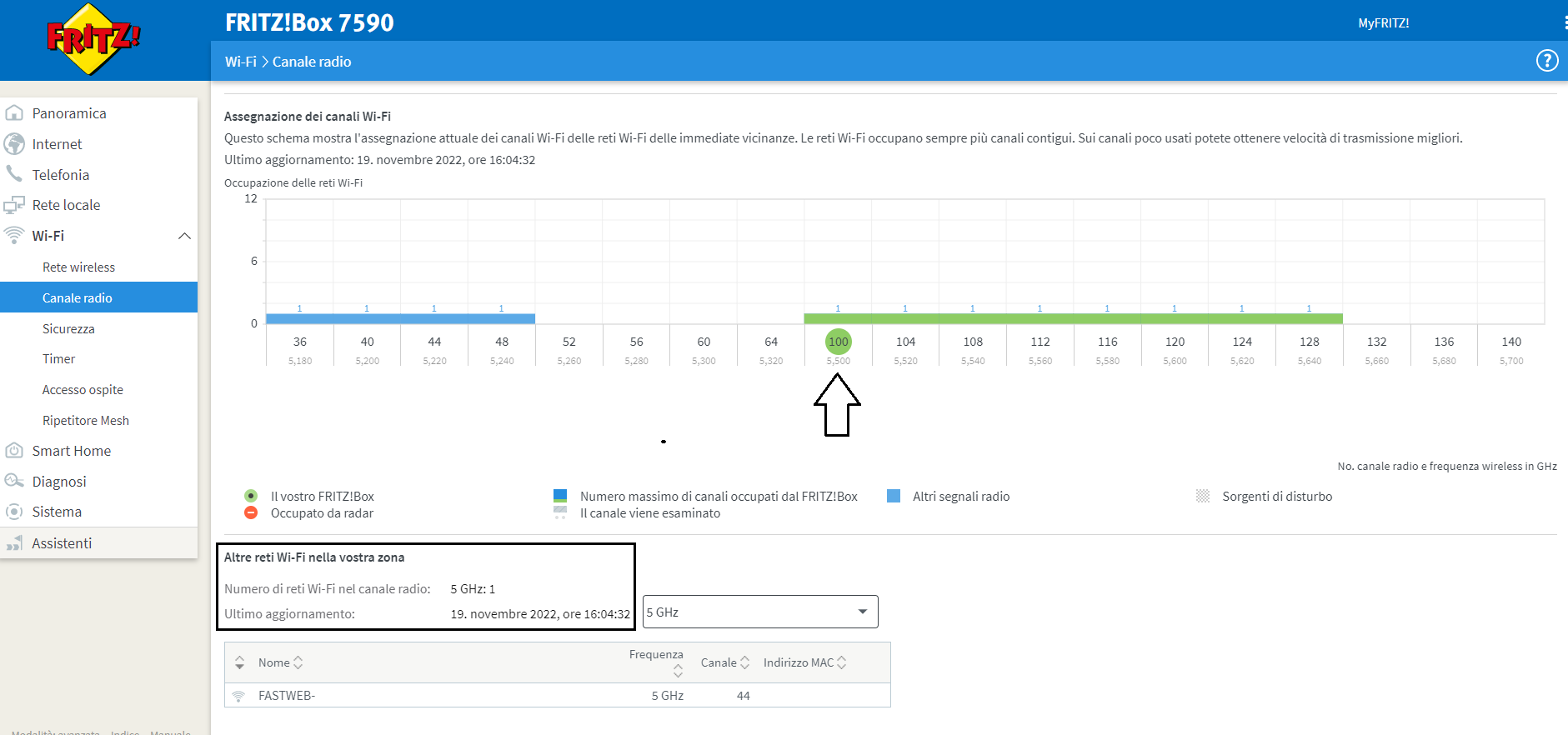Select the Canale radio submenu item
This screenshot has width=1568, height=735.
point(98,297)
